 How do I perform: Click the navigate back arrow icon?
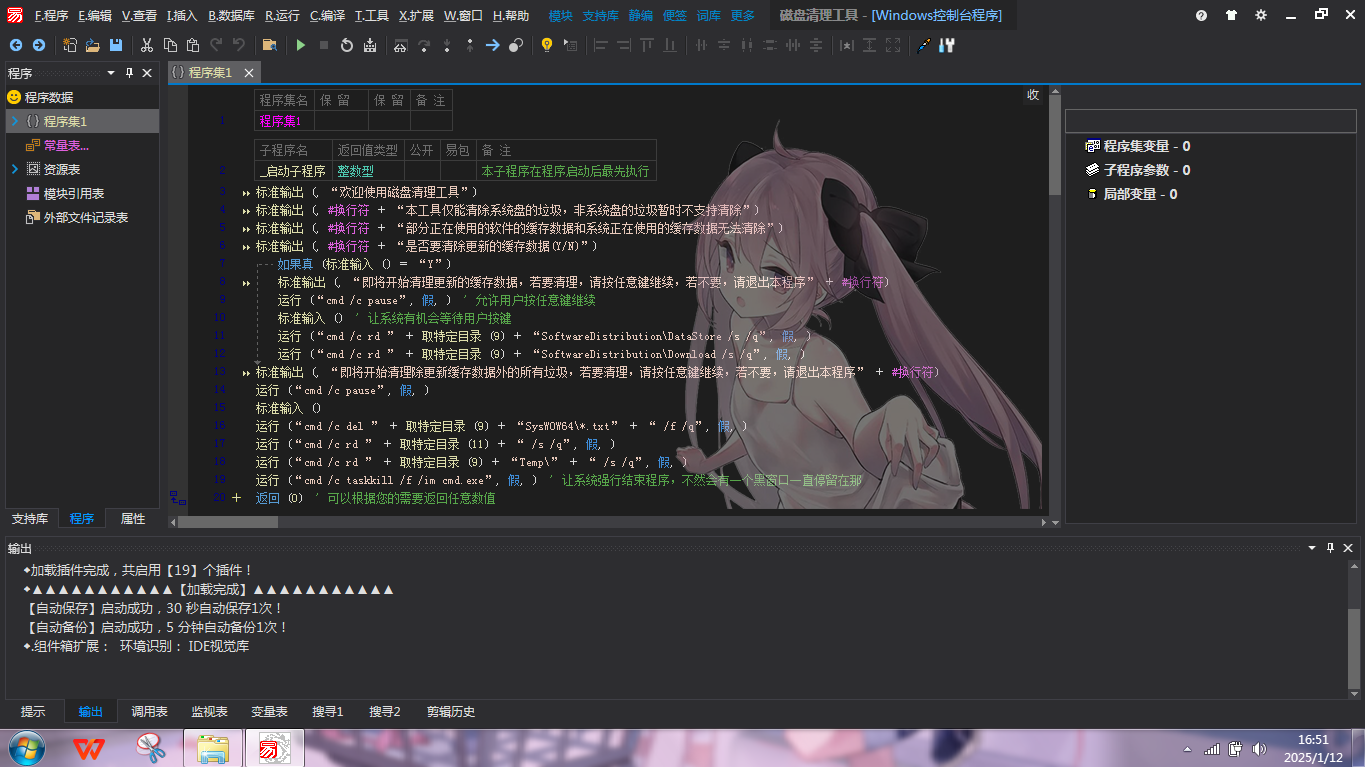(14, 45)
